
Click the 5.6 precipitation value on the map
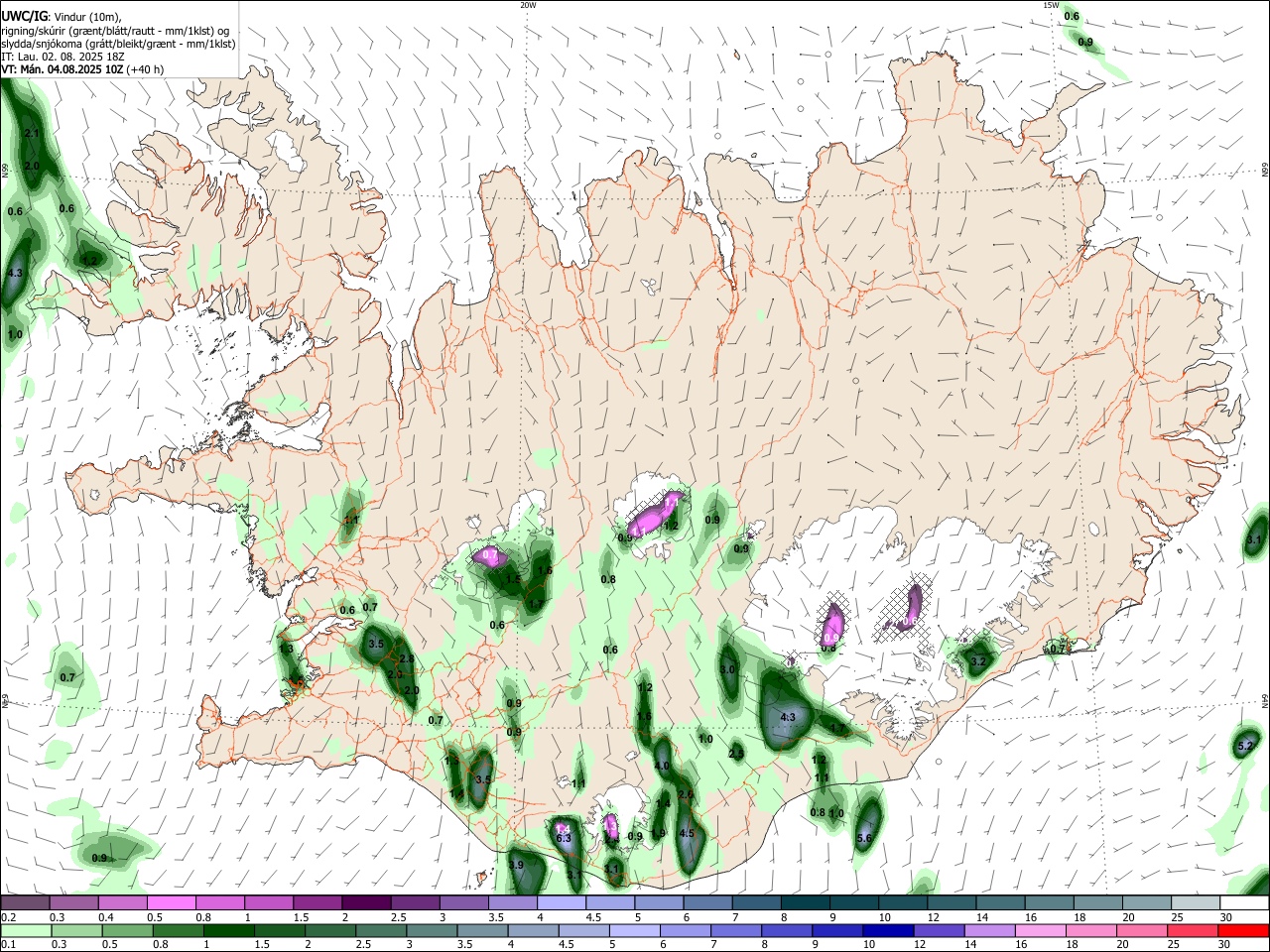[x=863, y=839]
